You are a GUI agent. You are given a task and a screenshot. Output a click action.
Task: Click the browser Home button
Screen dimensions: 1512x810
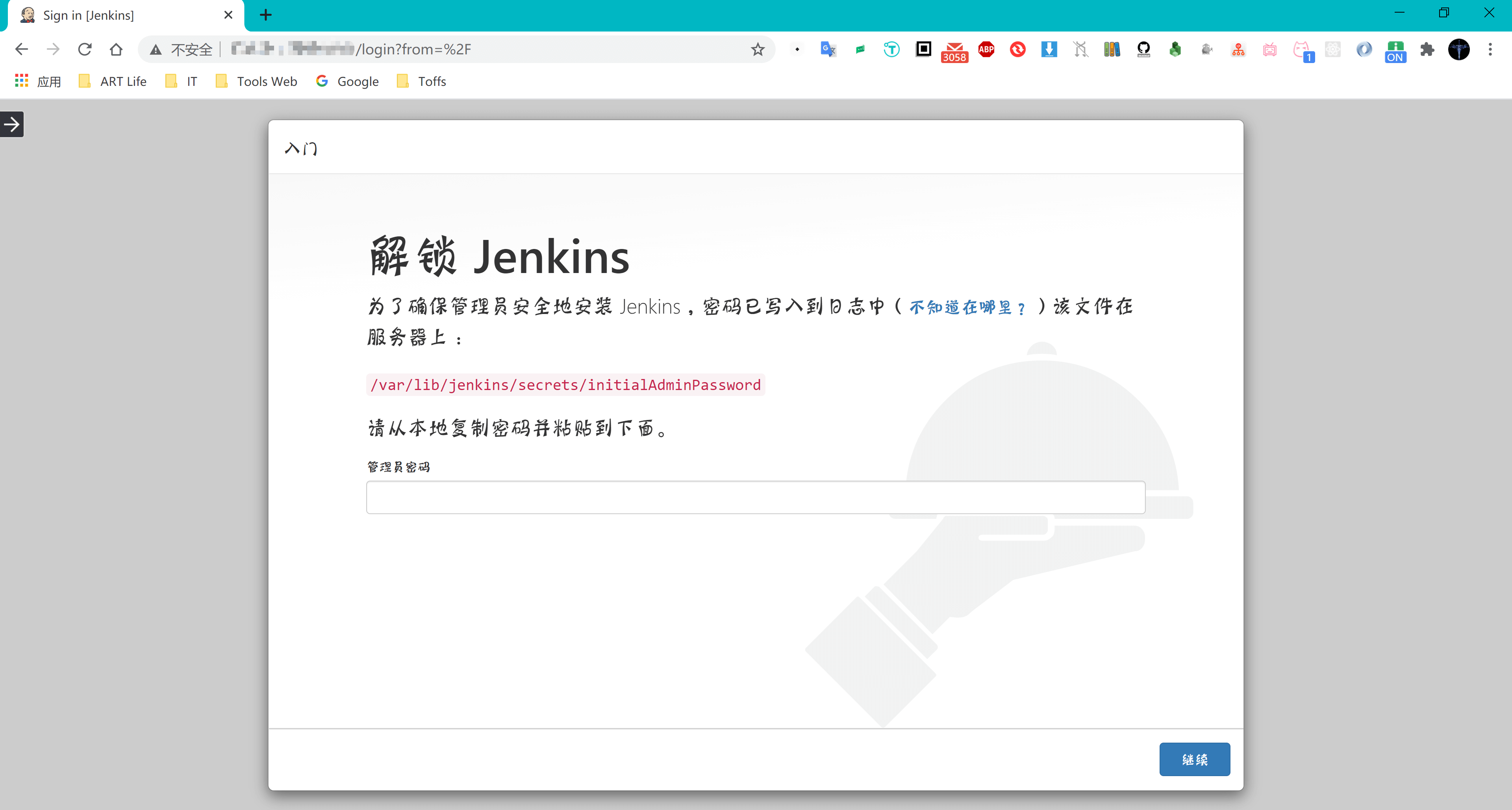(x=116, y=49)
